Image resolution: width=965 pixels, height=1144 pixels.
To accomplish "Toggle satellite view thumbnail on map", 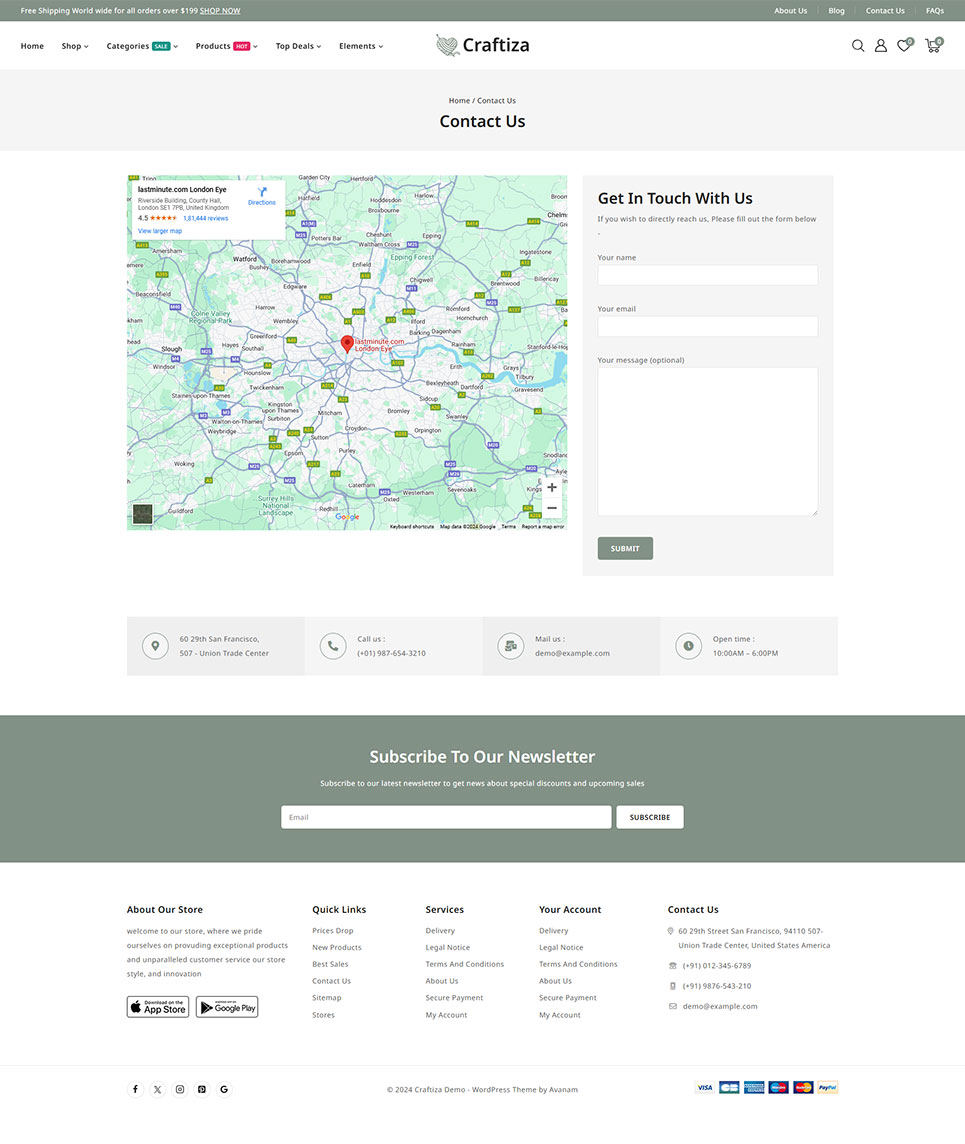I will (143, 514).
